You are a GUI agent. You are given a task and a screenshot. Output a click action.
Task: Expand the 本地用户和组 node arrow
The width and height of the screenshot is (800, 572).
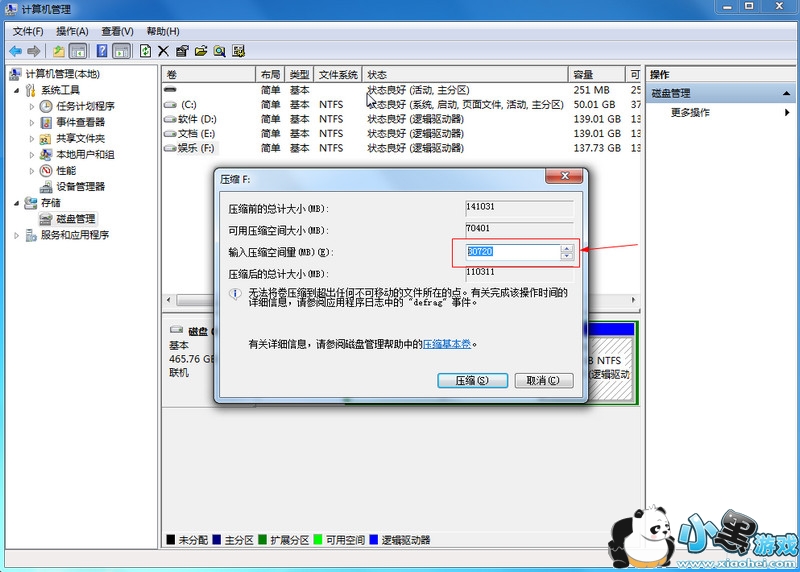pos(32,155)
